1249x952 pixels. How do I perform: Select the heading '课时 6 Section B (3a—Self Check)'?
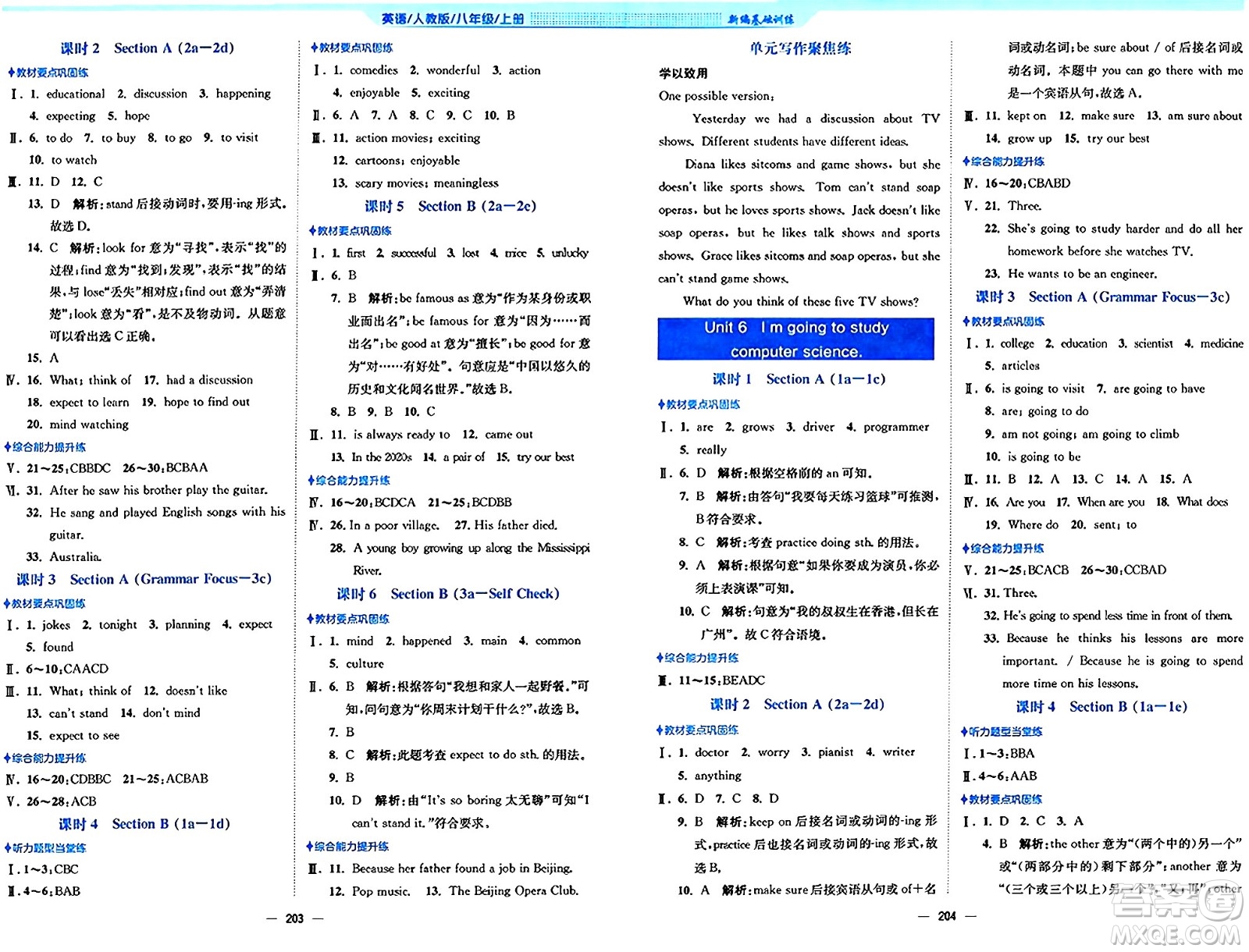coord(448,594)
